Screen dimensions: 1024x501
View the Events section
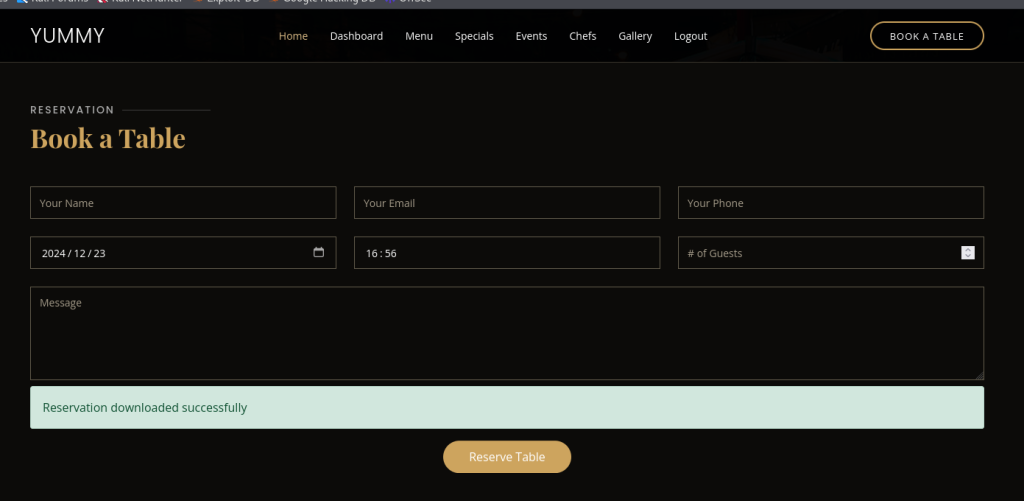531,36
